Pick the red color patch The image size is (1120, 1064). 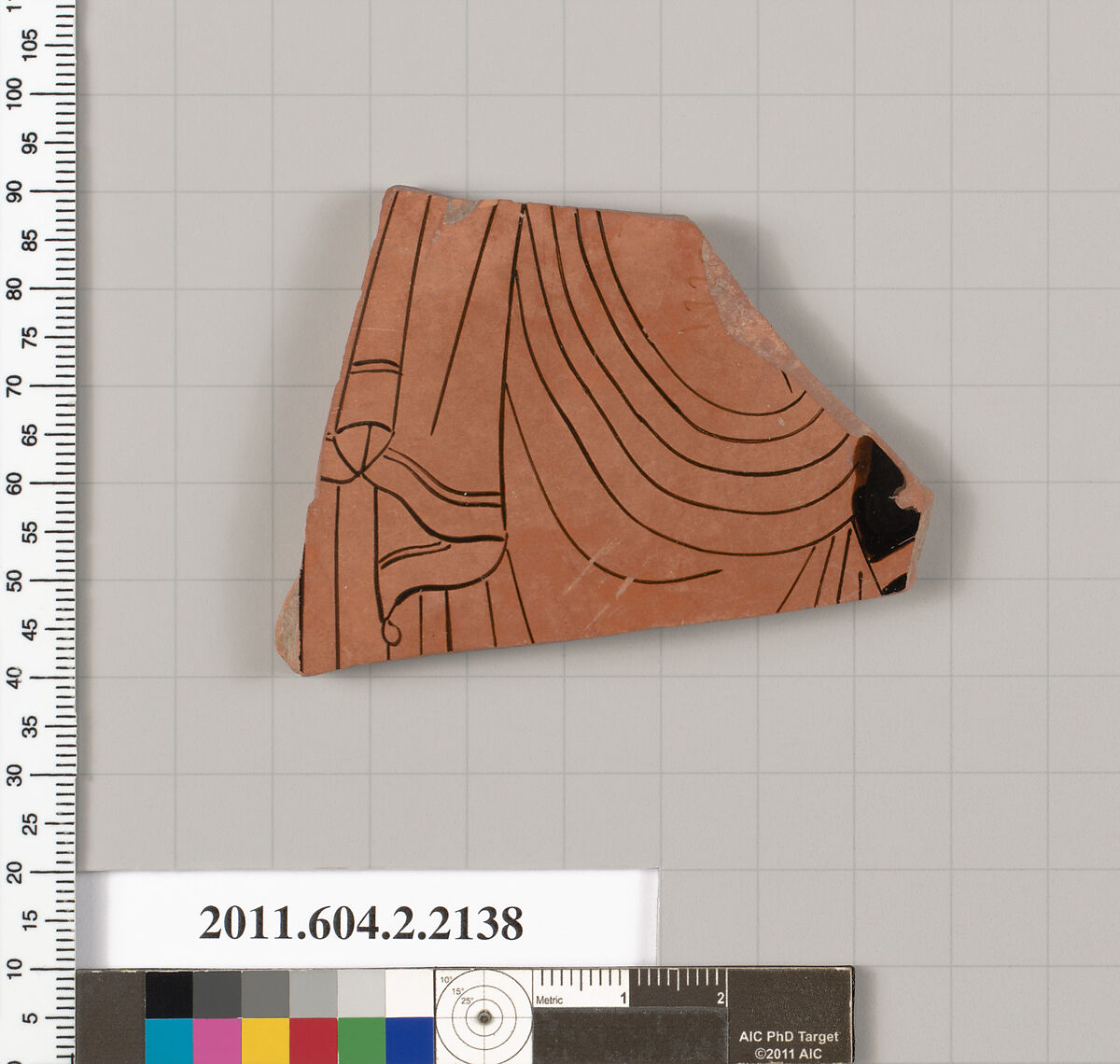coord(313,1040)
